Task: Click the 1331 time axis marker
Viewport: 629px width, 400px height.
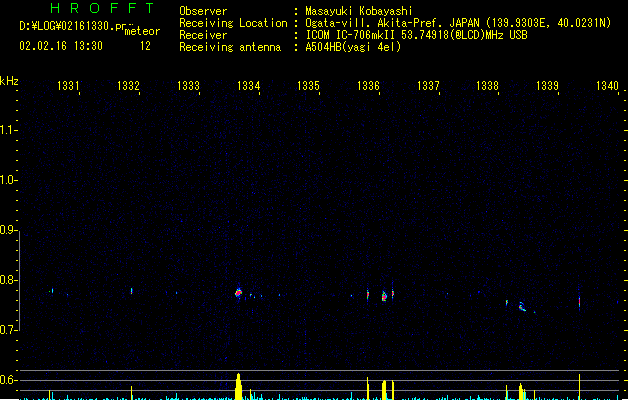Action: (68, 86)
